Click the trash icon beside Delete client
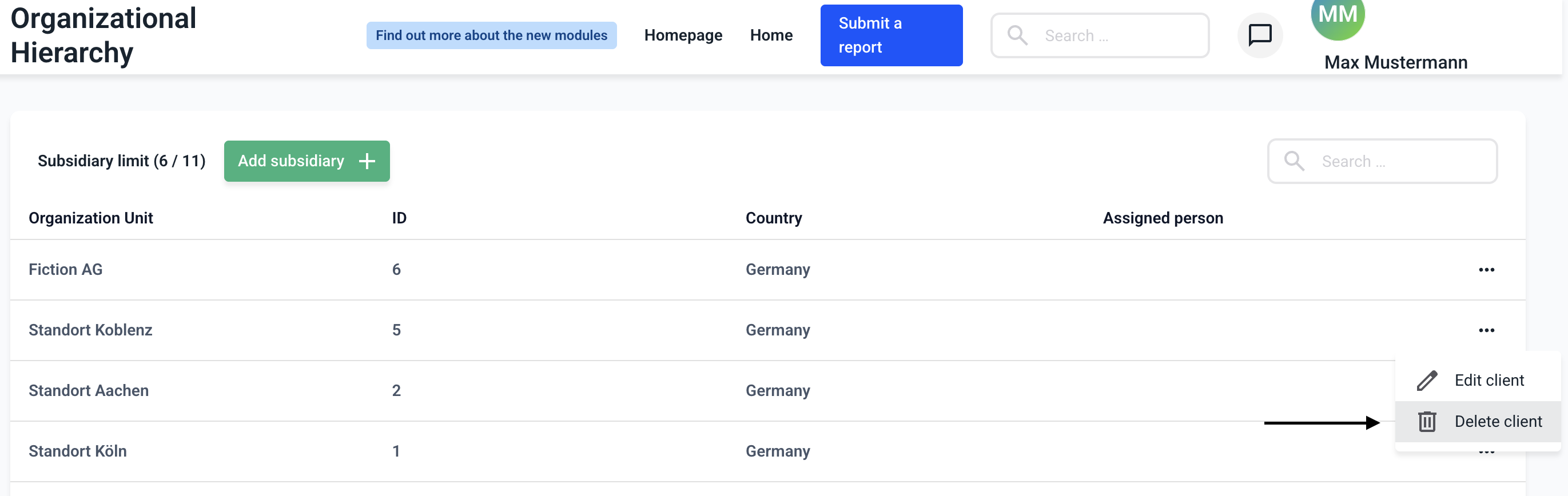The height and width of the screenshot is (496, 1568). click(1426, 421)
